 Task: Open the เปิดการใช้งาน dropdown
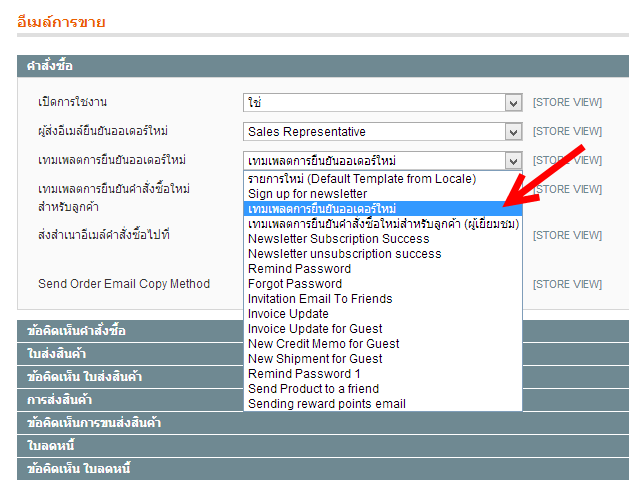click(x=382, y=102)
